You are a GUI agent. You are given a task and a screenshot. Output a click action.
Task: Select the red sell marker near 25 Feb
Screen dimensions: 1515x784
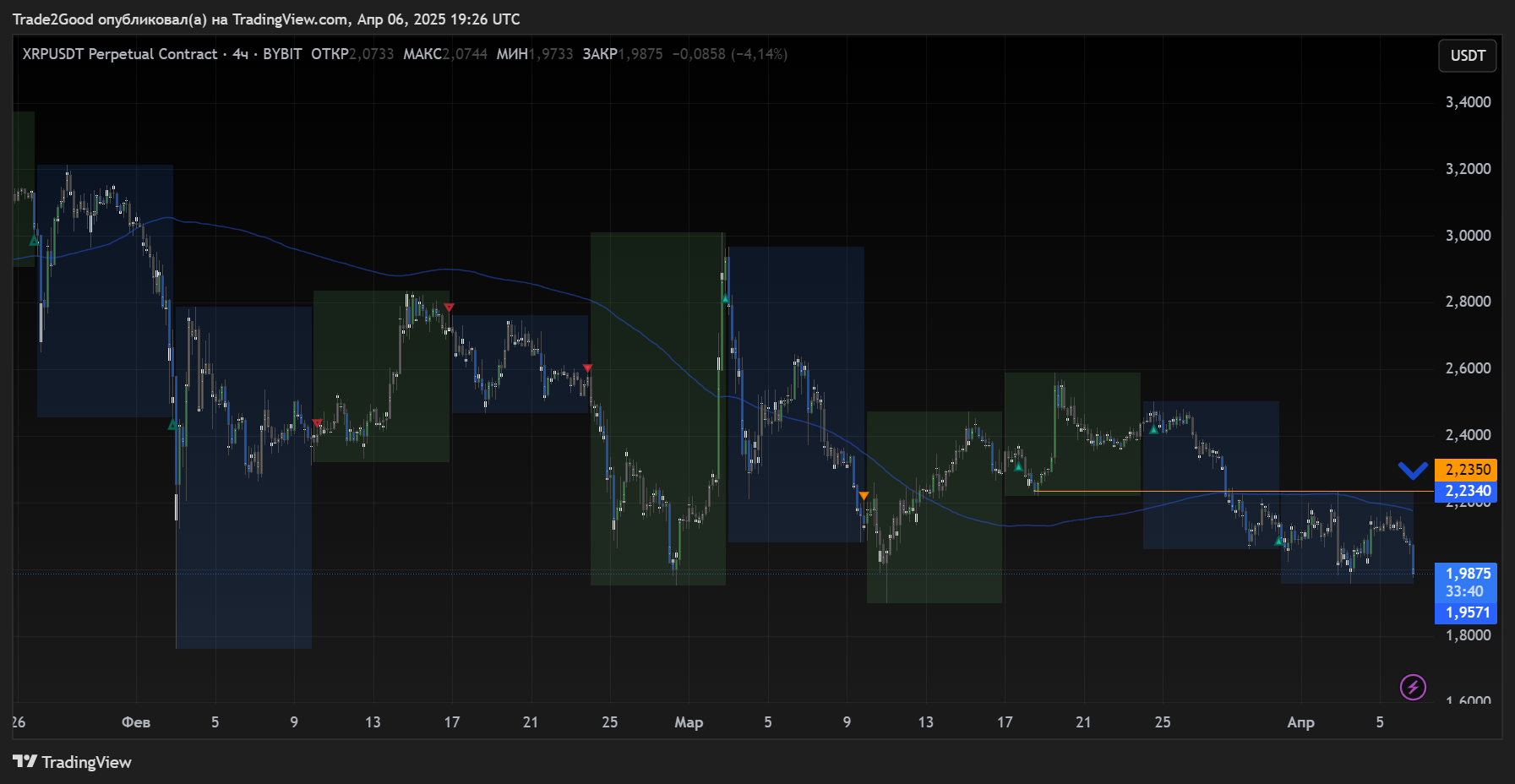click(587, 368)
